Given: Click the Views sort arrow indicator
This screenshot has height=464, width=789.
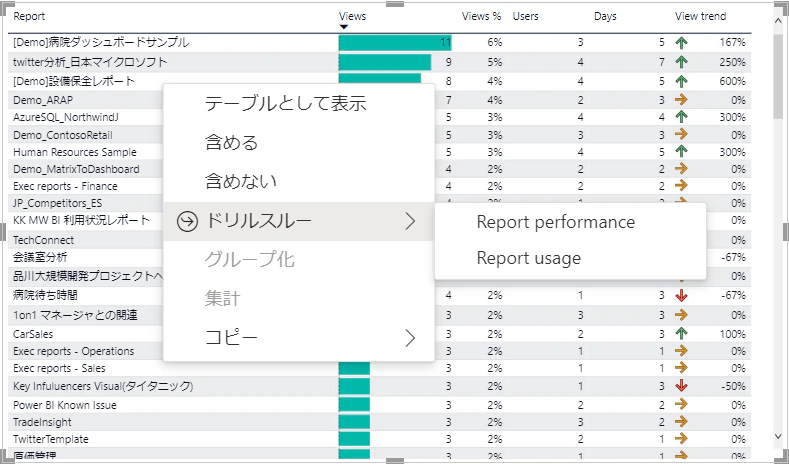Looking at the screenshot, I should coord(344,27).
